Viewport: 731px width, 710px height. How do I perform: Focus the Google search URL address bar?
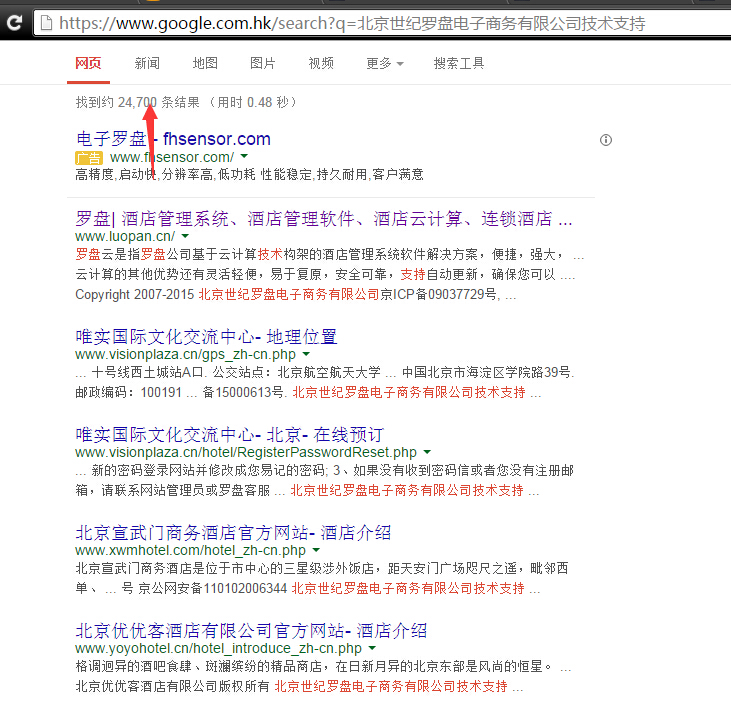point(382,23)
